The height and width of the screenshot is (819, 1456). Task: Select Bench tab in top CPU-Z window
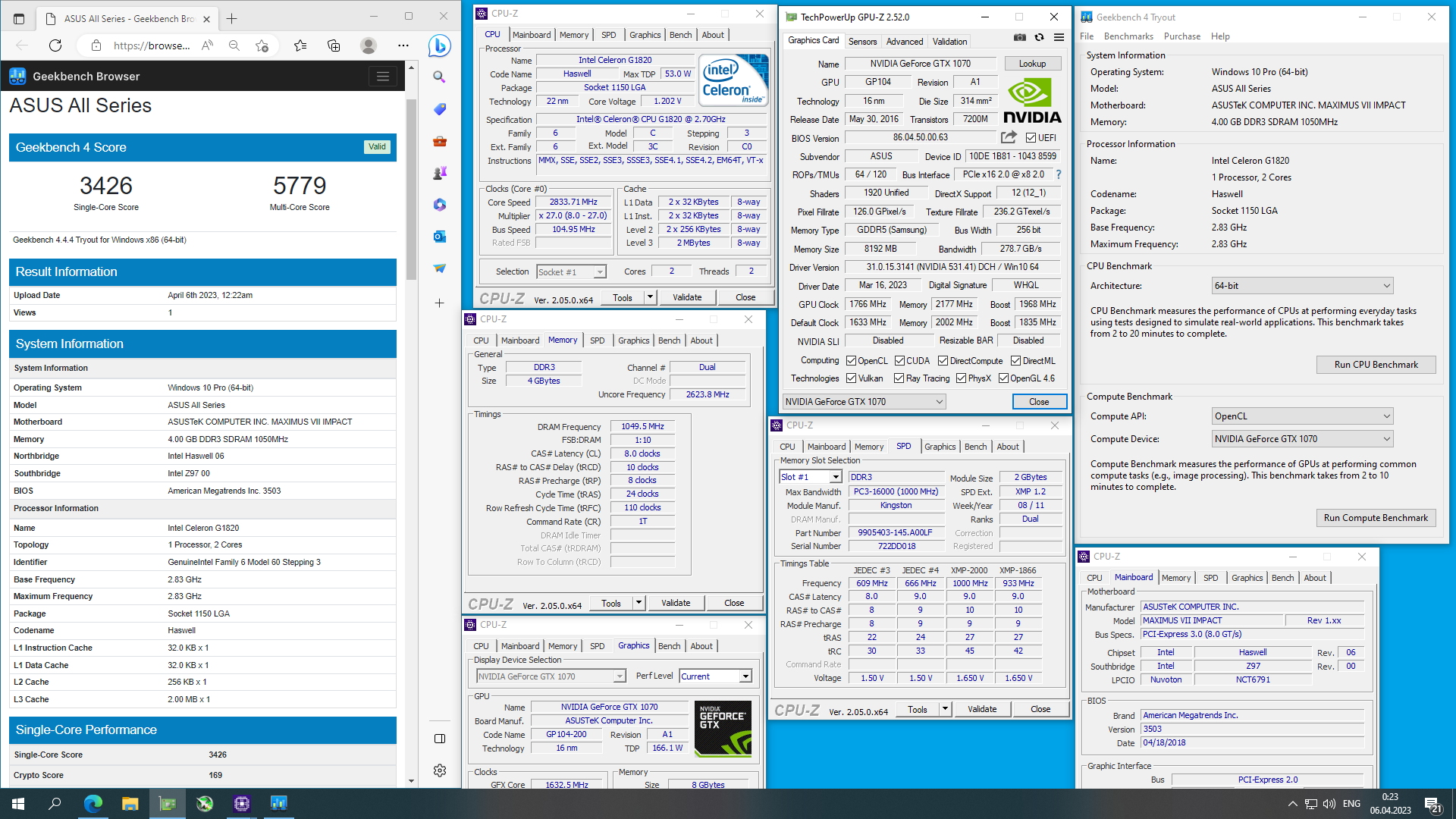tap(680, 35)
